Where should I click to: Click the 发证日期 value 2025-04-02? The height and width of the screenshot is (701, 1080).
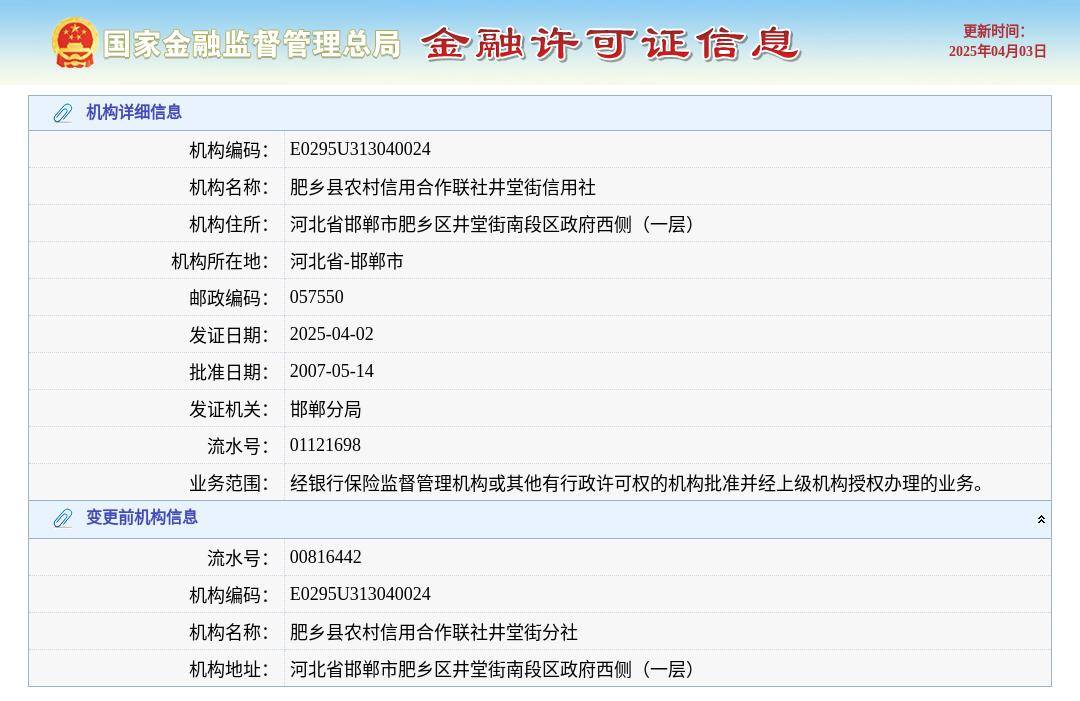(332, 334)
